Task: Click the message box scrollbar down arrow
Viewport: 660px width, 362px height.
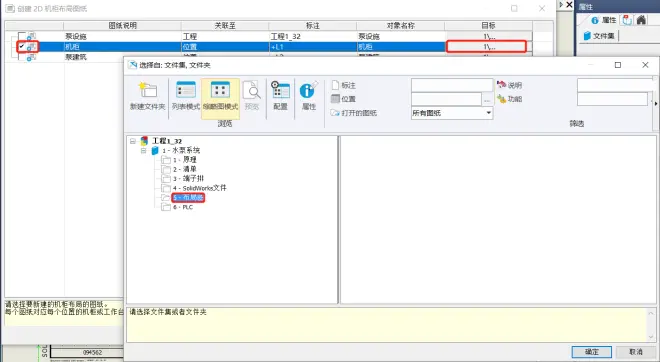Action: [651, 337]
